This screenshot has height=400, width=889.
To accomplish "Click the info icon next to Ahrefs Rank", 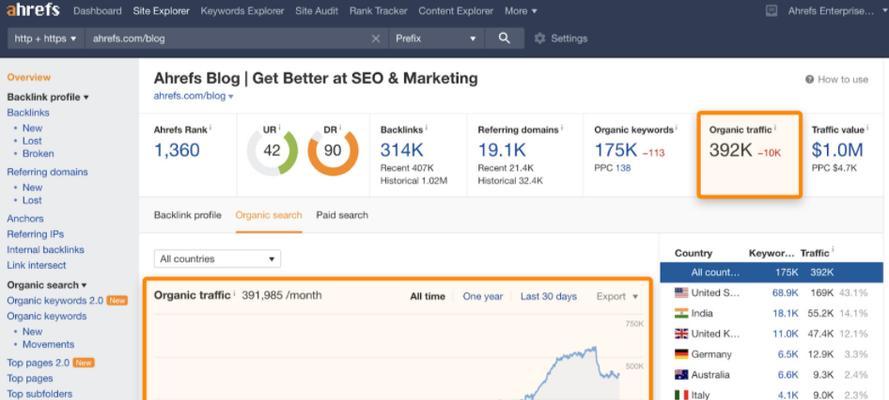I will tap(210, 129).
